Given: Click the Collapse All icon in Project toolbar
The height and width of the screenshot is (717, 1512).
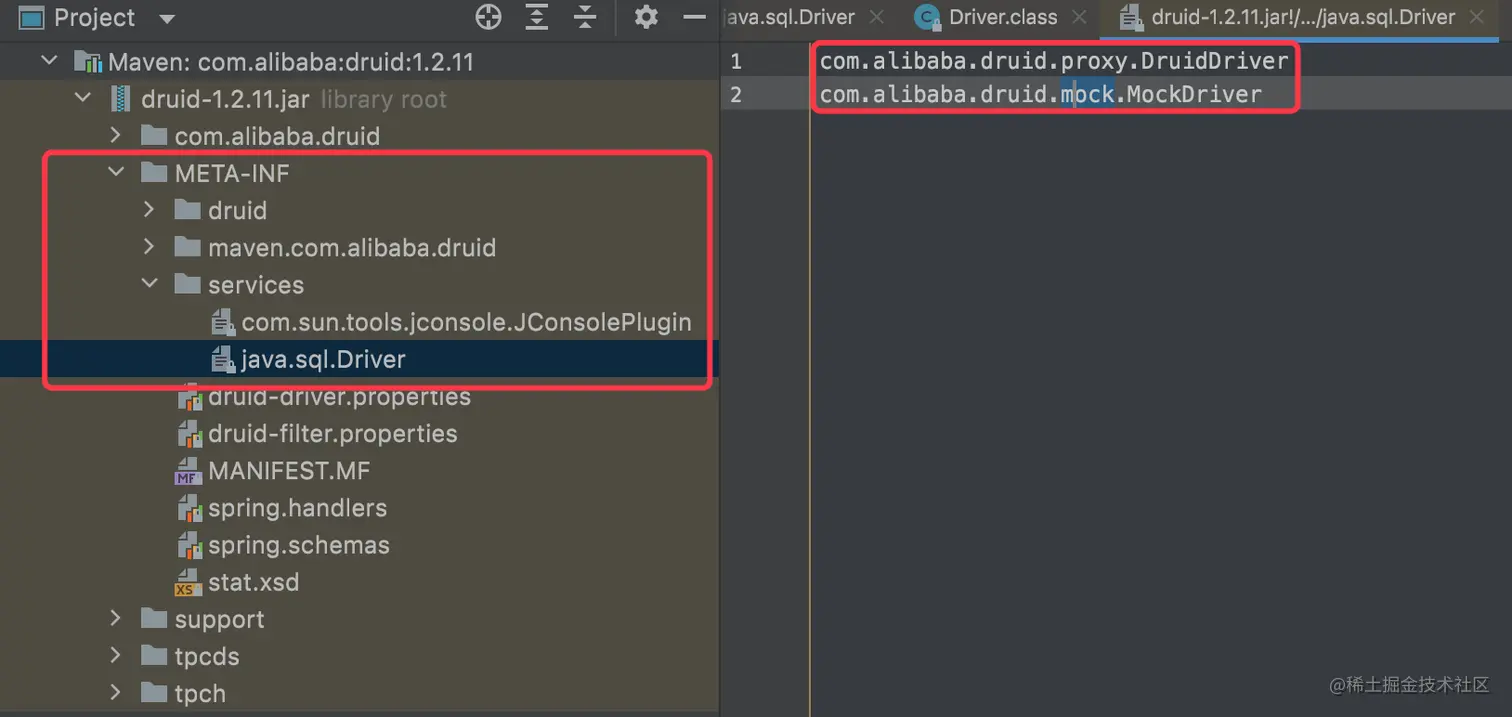Looking at the screenshot, I should [x=585, y=17].
